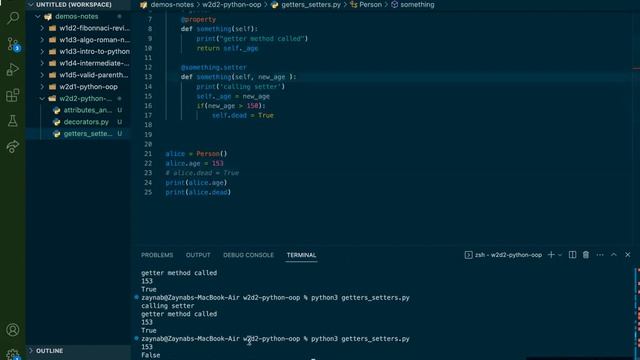Place cursor on print(alice.dead) line
Screen dimensions: 640x360
(x=198, y=192)
